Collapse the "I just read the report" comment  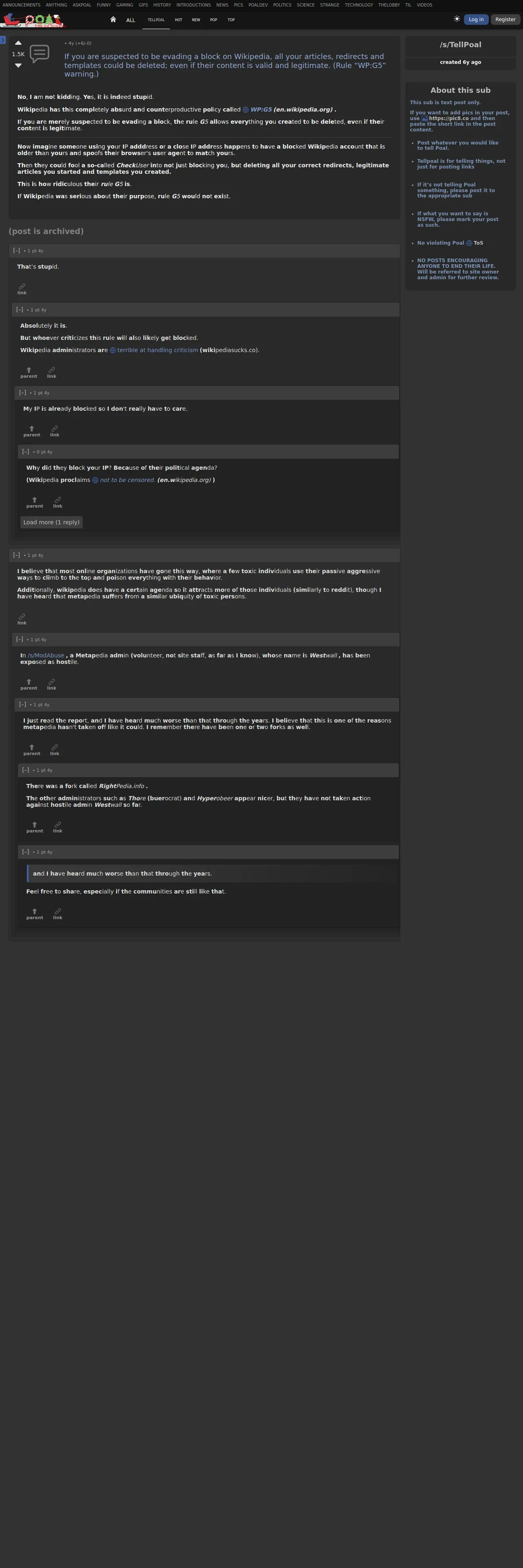click(22, 704)
